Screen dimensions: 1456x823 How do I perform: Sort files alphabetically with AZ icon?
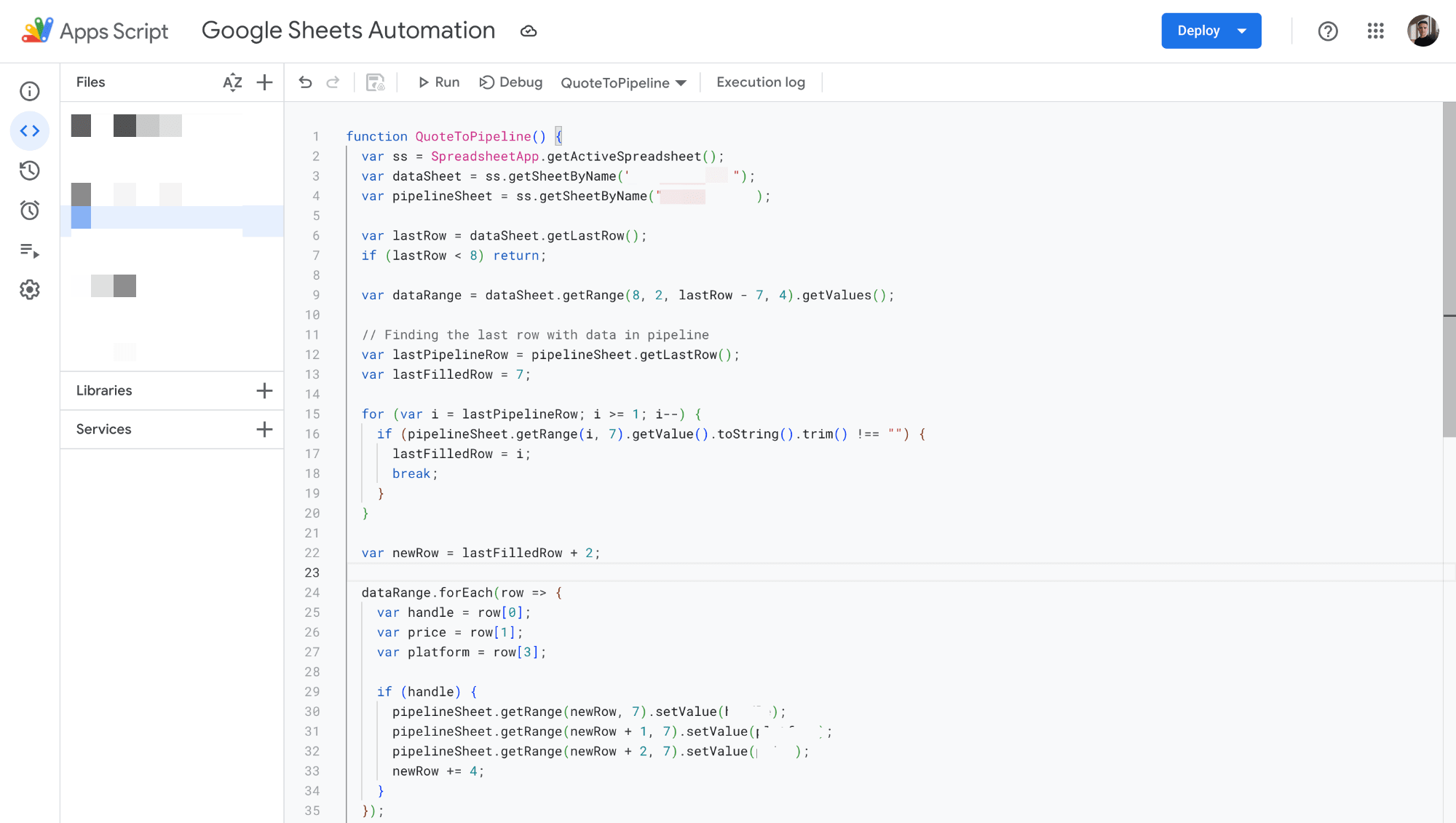pos(232,82)
